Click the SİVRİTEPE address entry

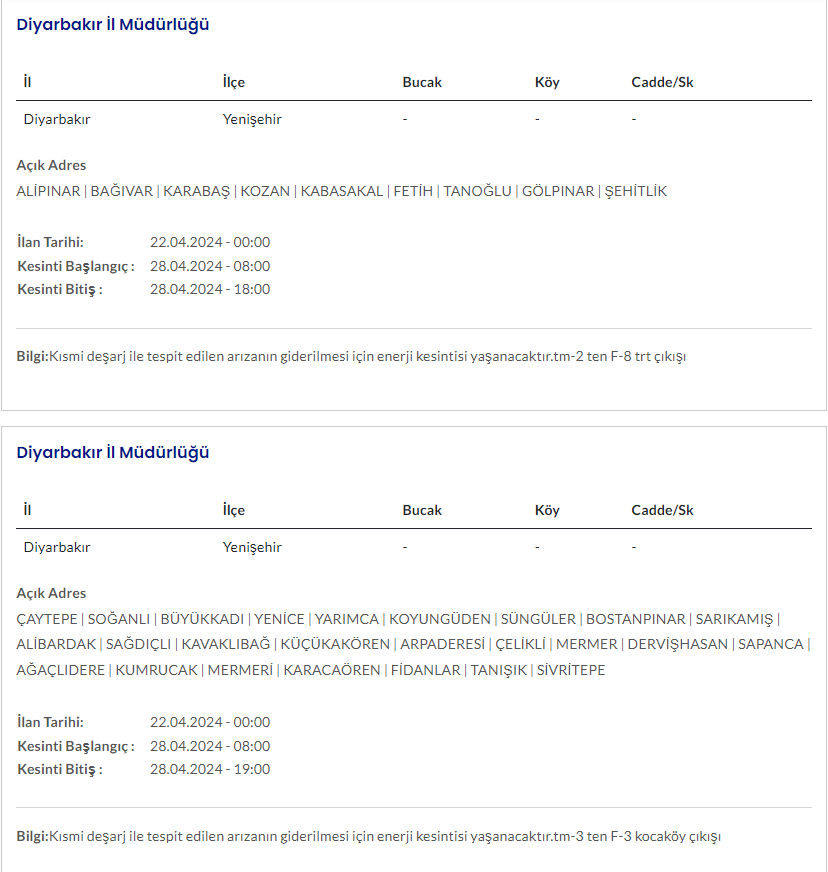[571, 670]
